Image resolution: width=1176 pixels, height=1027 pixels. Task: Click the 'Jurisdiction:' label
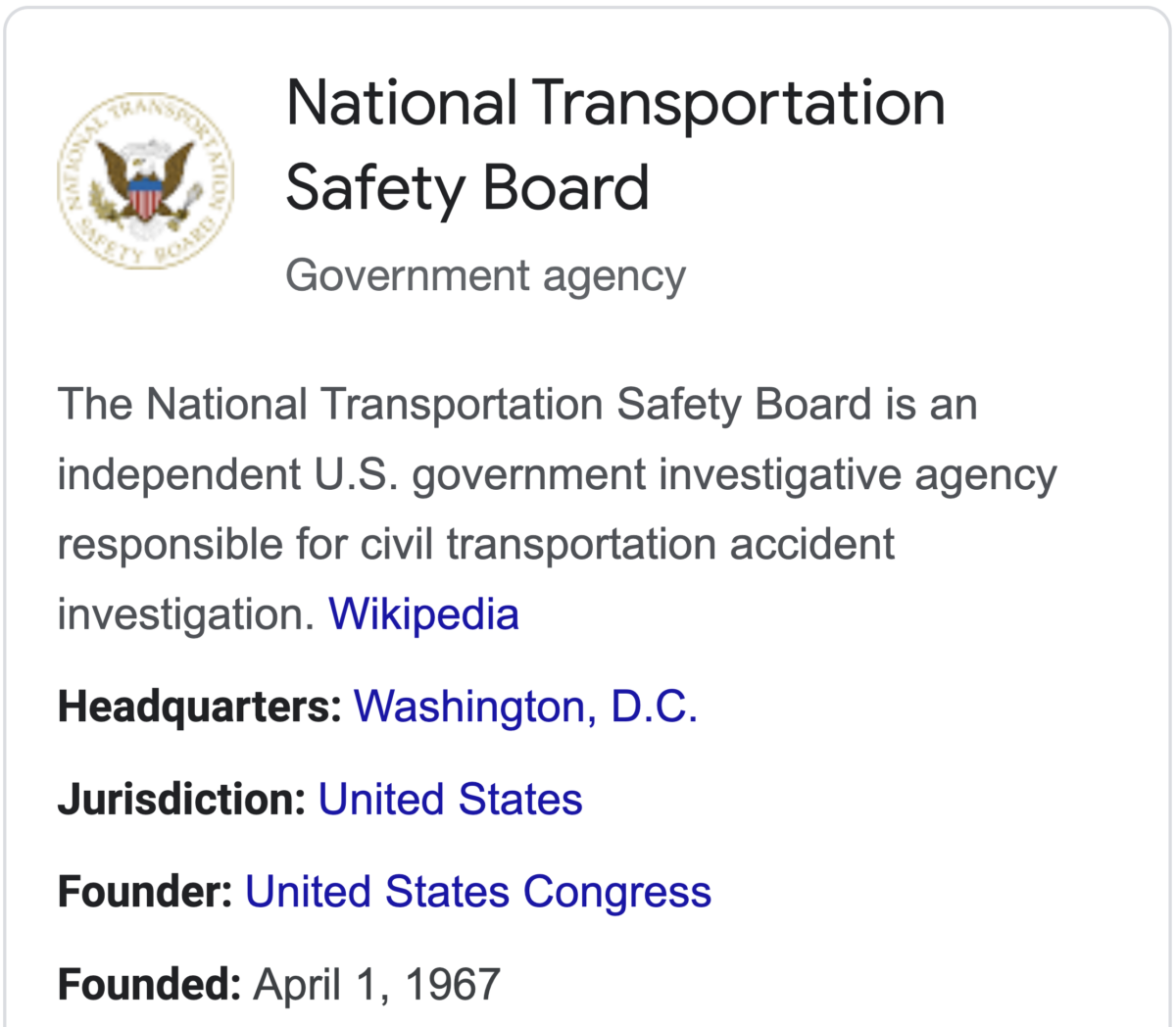pyautogui.click(x=182, y=800)
